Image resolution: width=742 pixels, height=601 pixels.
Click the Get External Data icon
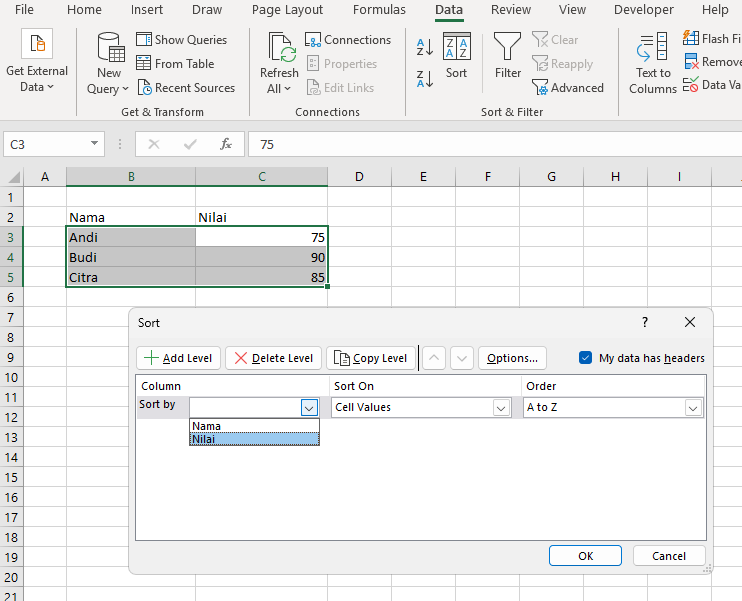point(37,45)
